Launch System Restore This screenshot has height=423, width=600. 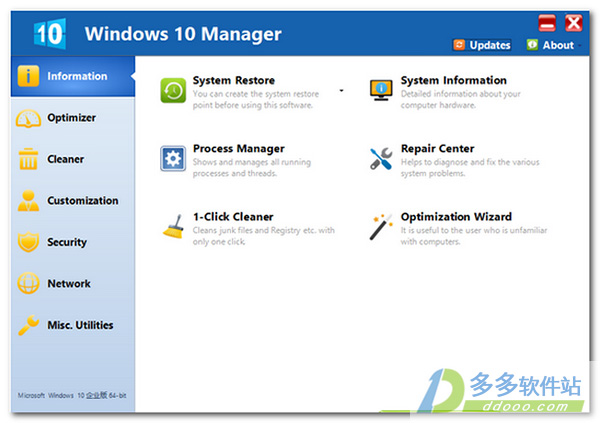coord(234,80)
